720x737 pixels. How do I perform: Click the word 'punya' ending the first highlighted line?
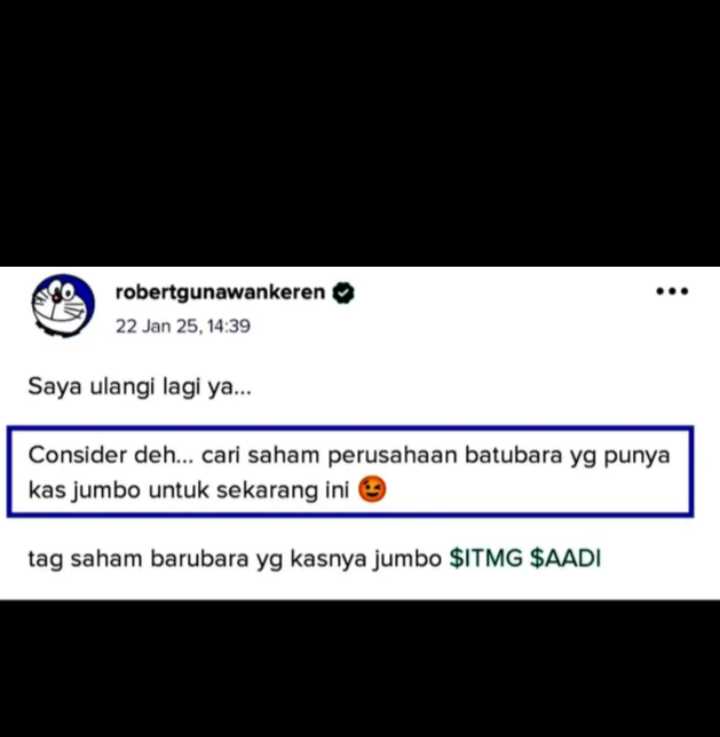(x=636, y=456)
